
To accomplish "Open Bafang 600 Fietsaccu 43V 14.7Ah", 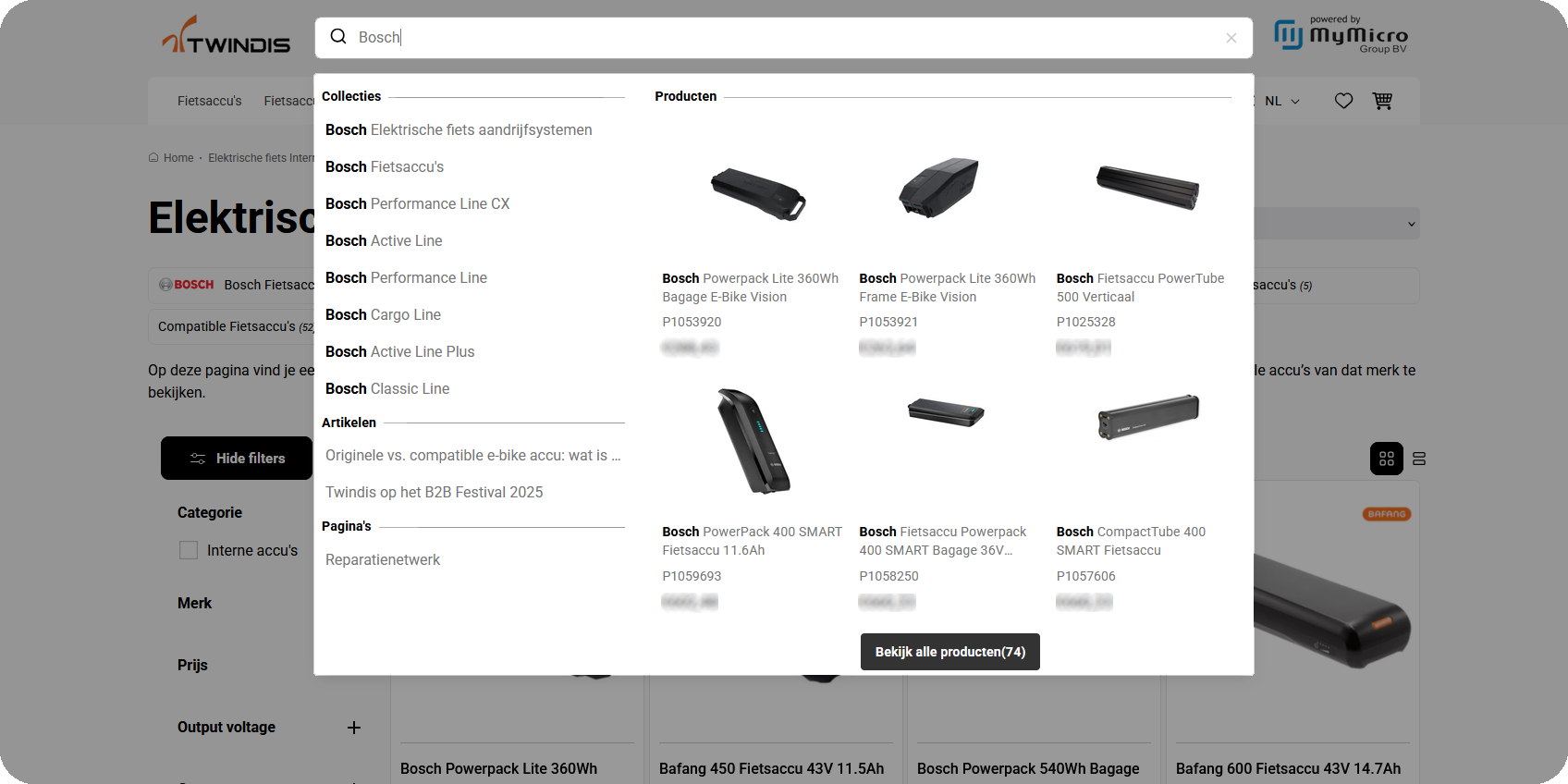I will pos(1288,768).
